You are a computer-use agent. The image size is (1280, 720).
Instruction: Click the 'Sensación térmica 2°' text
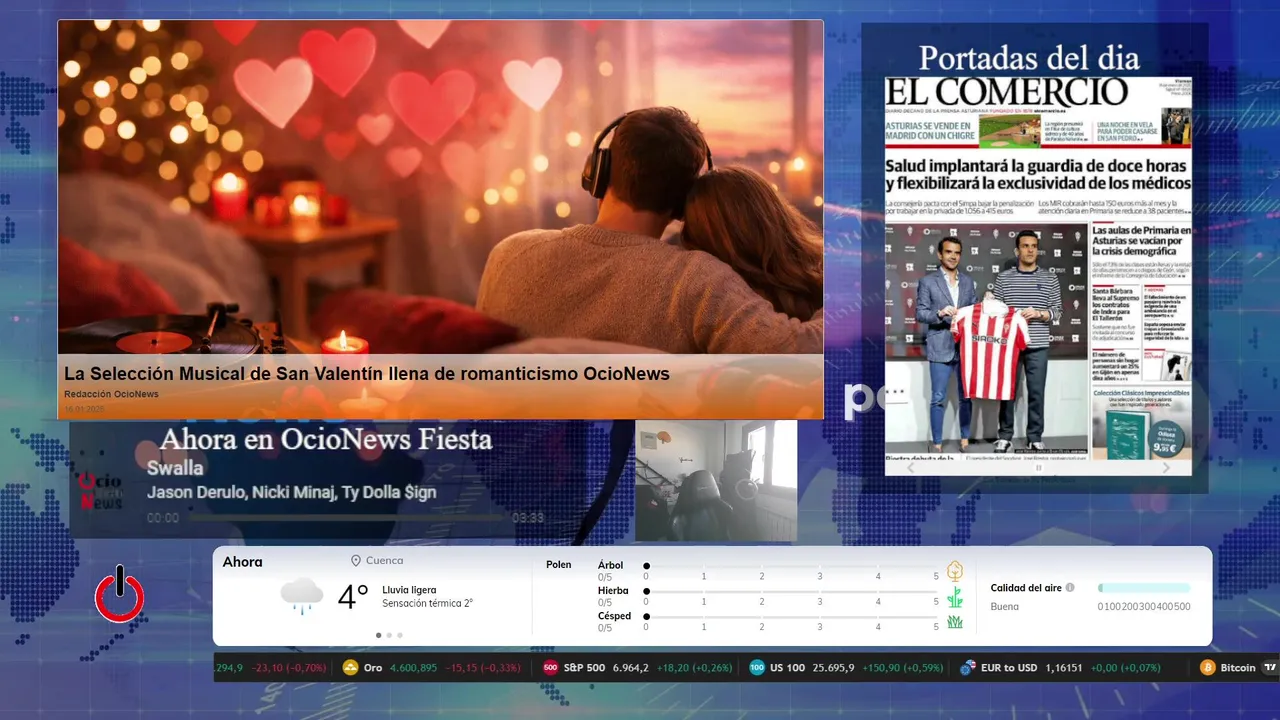coord(427,604)
